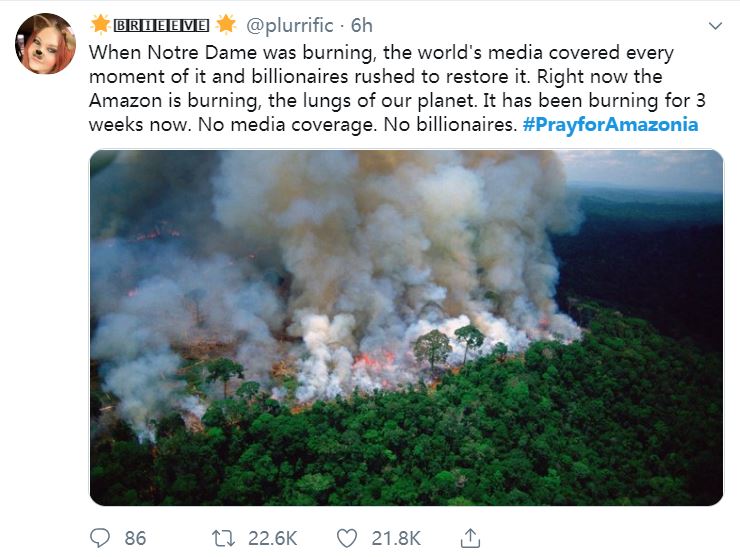The height and width of the screenshot is (557, 740).
Task: Click the star emoji after the display name
Action: (225, 24)
